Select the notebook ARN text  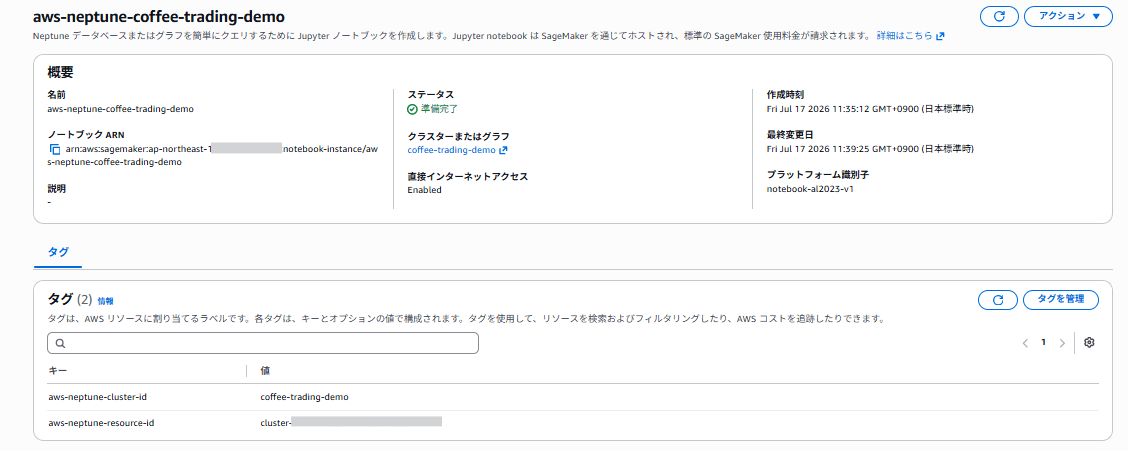(x=214, y=155)
